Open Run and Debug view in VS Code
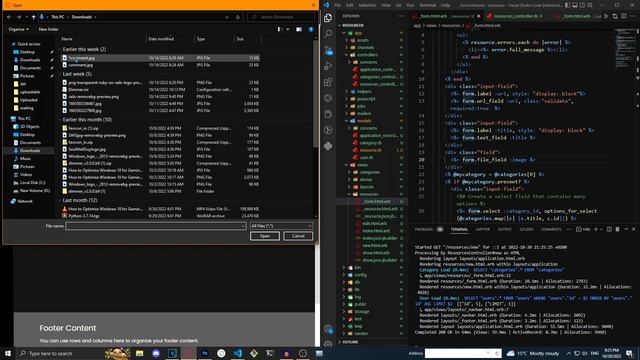Image resolution: width=640 pixels, height=360 pixels. point(328,66)
